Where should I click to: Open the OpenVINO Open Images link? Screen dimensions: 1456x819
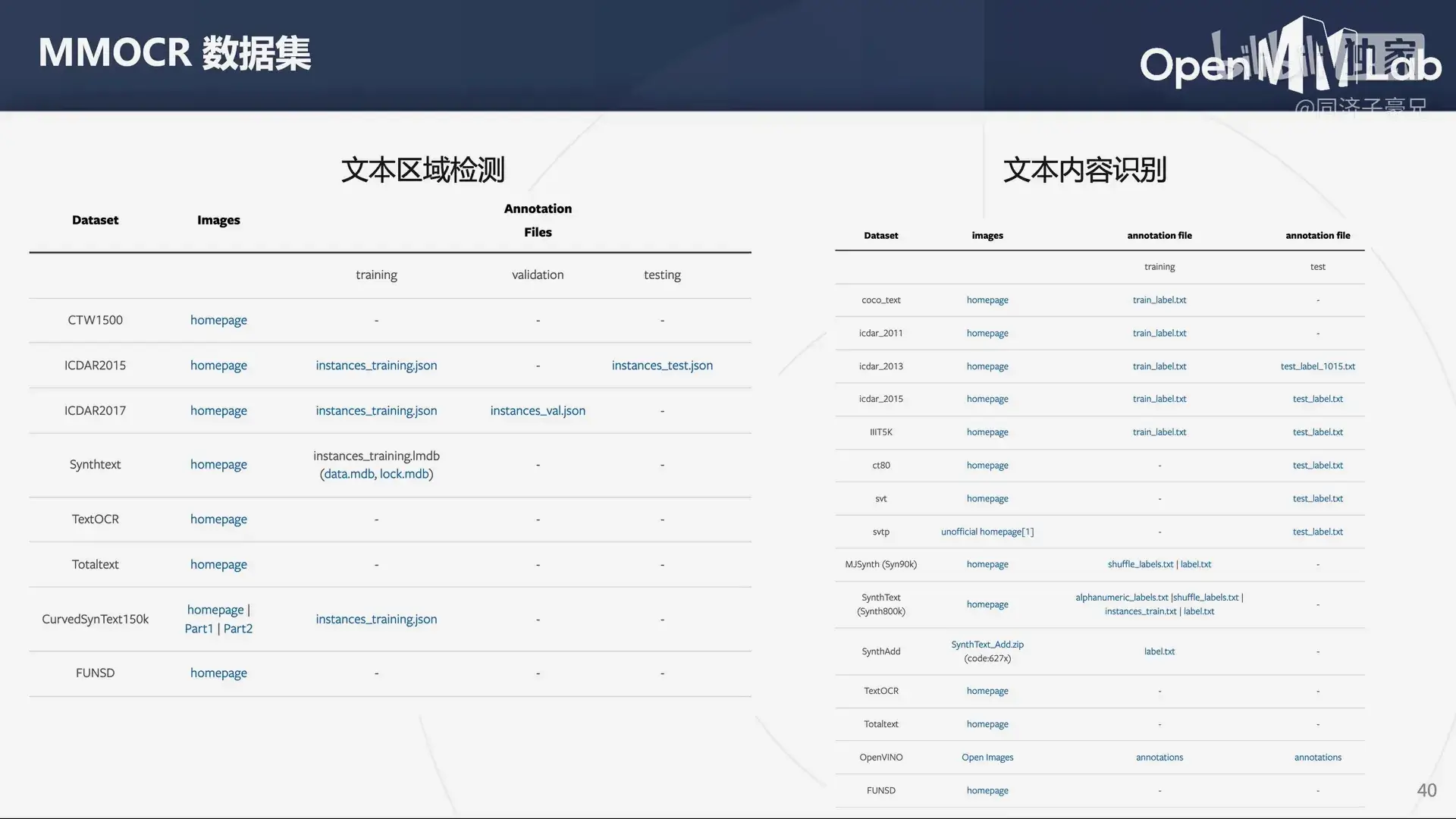[x=987, y=758]
